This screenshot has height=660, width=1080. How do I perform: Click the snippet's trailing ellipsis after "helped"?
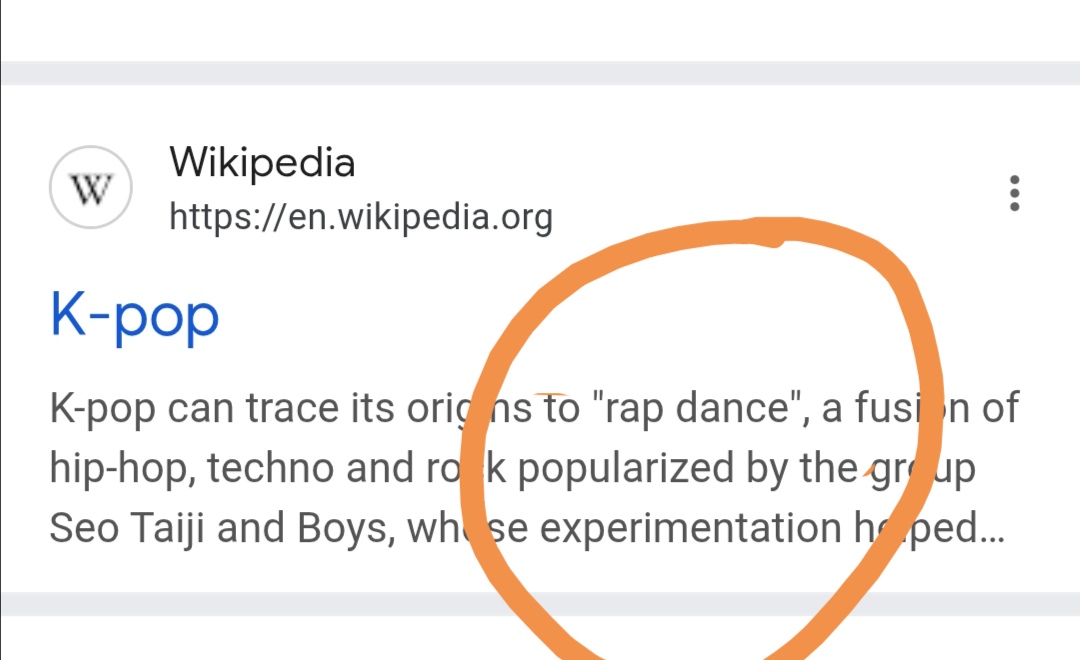(993, 531)
